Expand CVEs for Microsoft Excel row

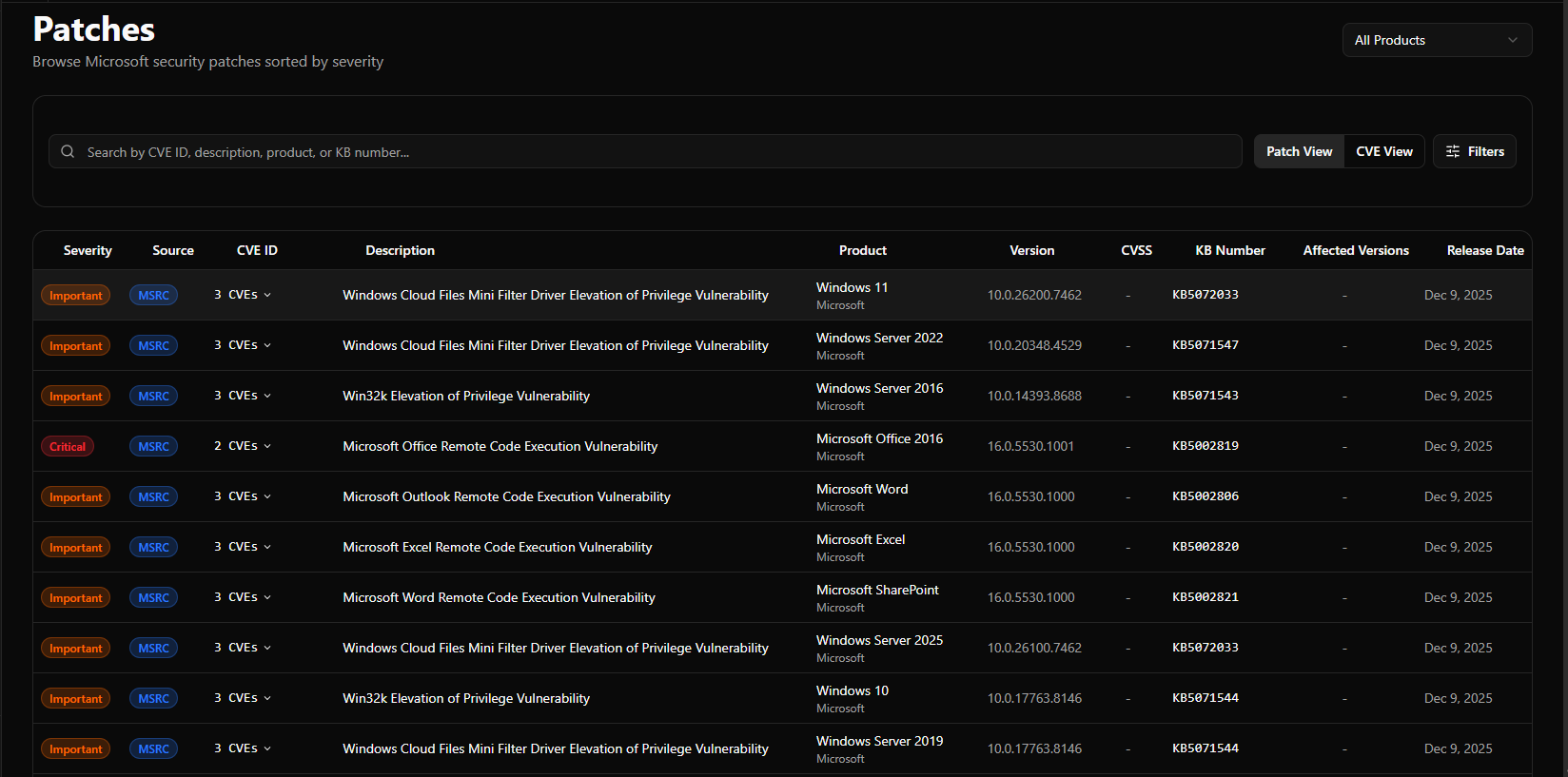(243, 547)
